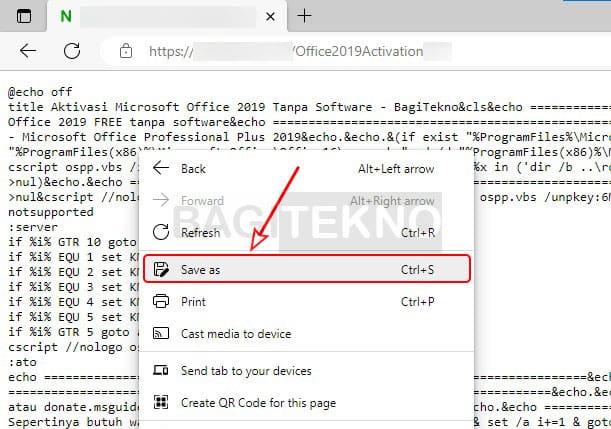This screenshot has width=611, height=429.
Task: Click the '@echo off' line of text
Action: pos(40,92)
